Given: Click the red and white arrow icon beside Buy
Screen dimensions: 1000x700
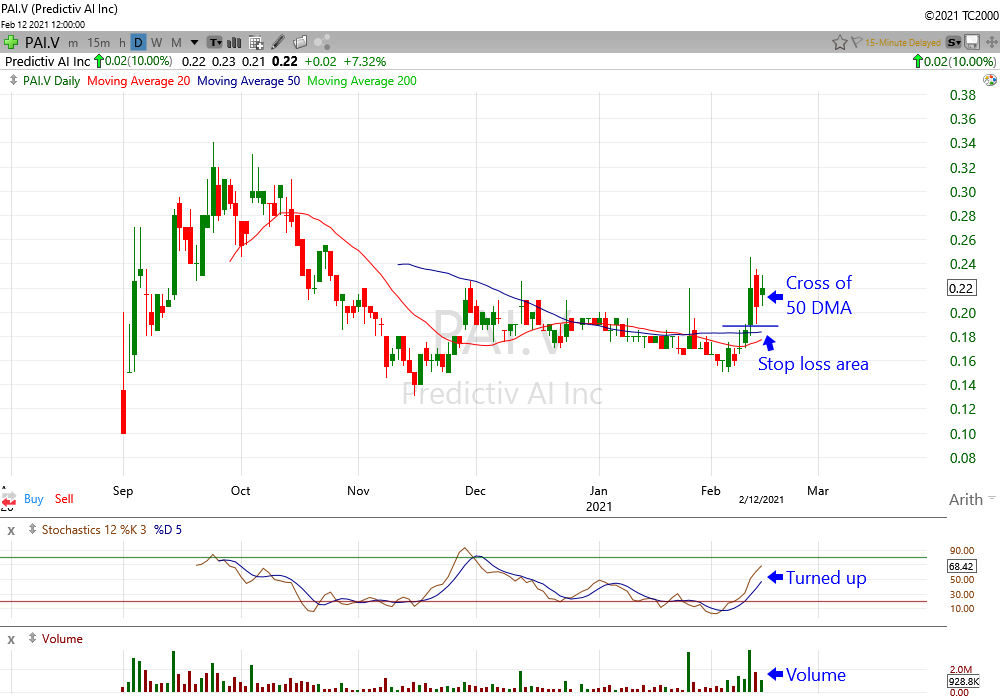Looking at the screenshot, I should point(9,499).
